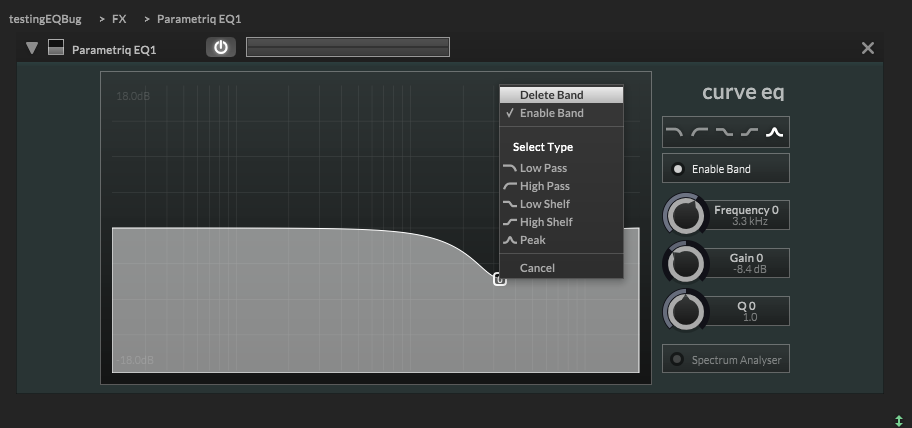Choose Delete Band from the context menu

point(551,95)
